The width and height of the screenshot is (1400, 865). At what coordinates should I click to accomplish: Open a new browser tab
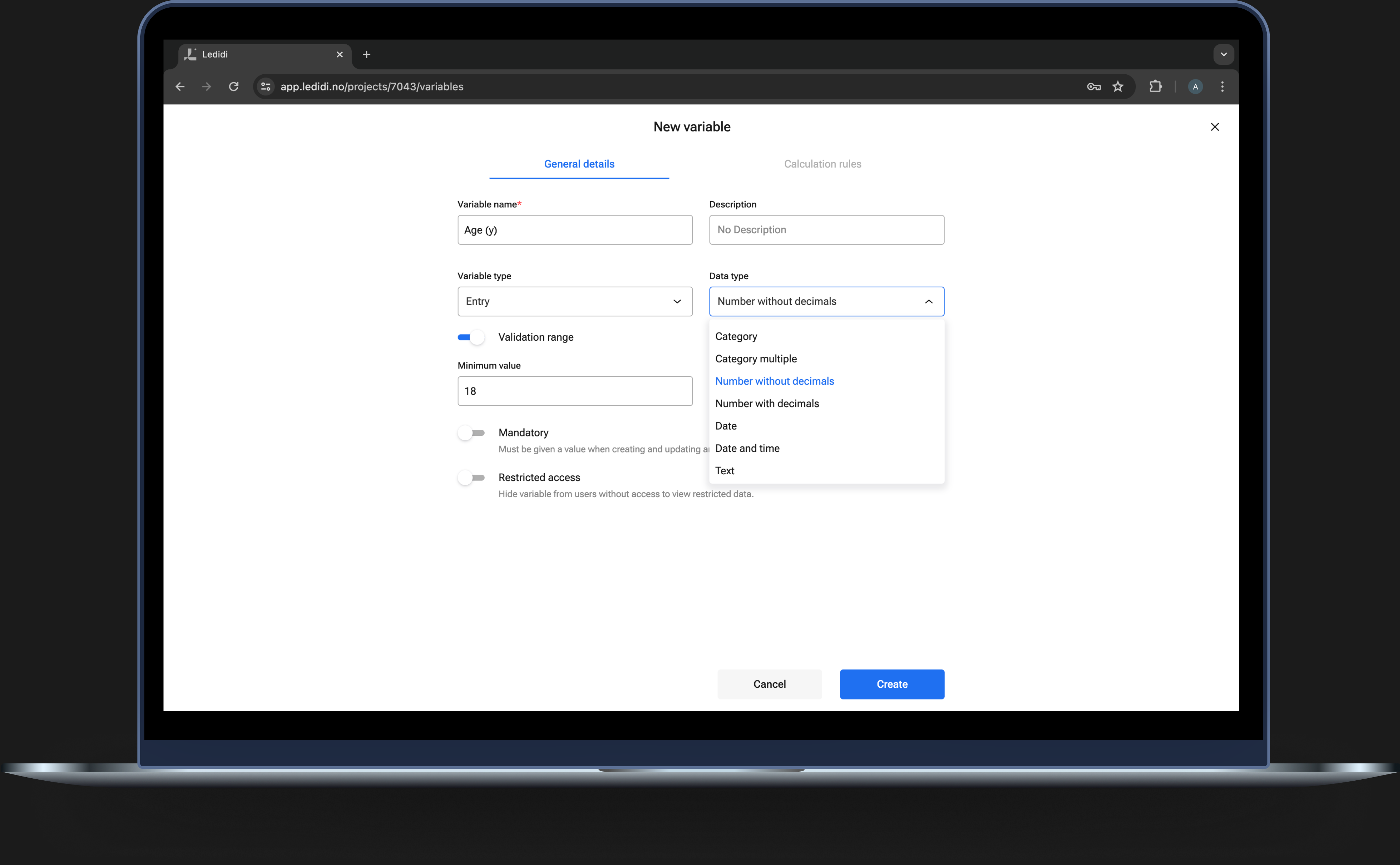point(366,54)
